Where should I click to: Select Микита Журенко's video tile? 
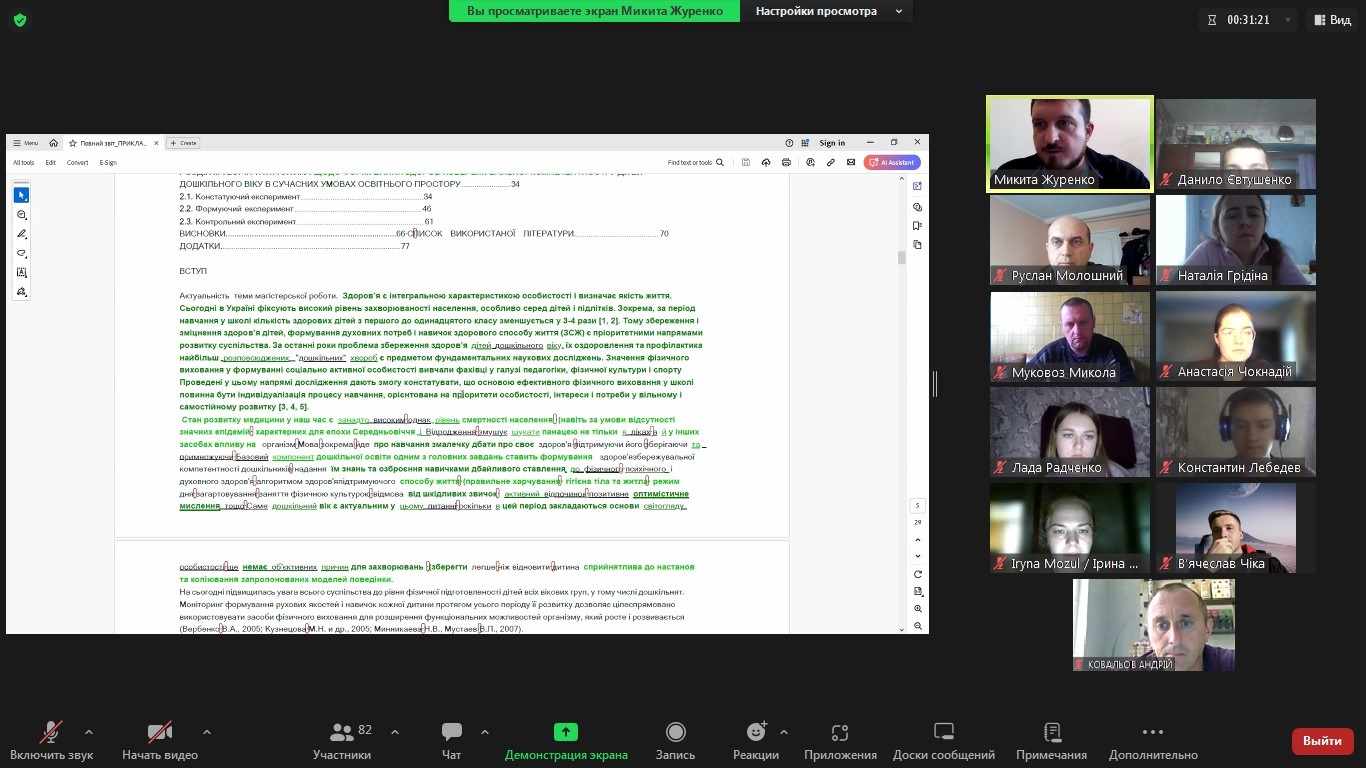pyautogui.click(x=1069, y=143)
